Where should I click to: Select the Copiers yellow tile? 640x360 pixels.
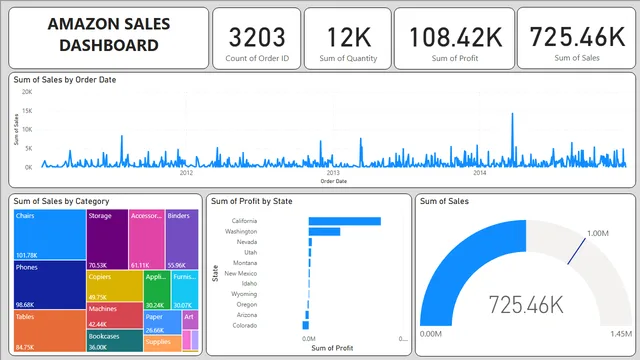(115, 286)
